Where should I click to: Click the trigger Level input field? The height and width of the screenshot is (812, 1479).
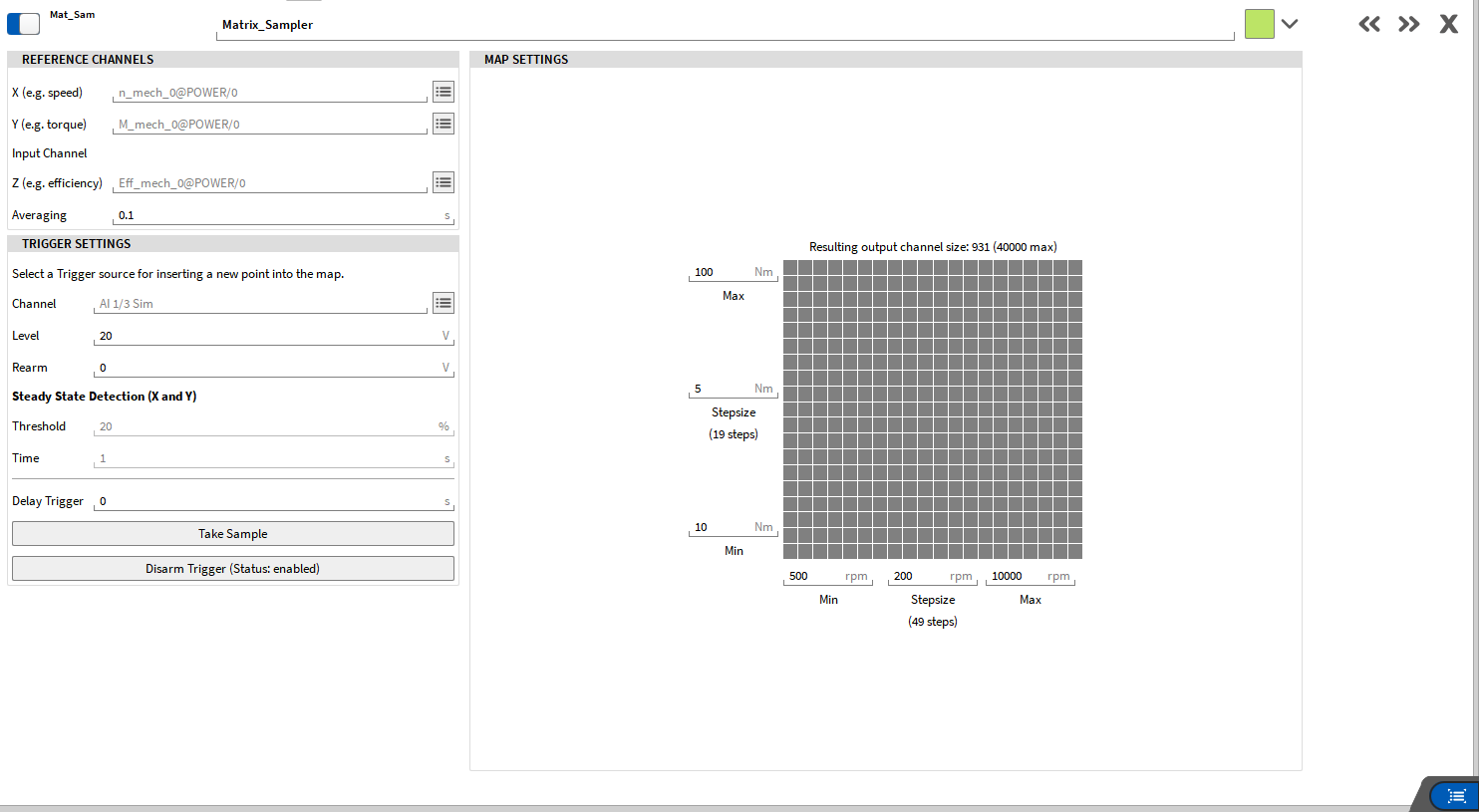(x=267, y=336)
